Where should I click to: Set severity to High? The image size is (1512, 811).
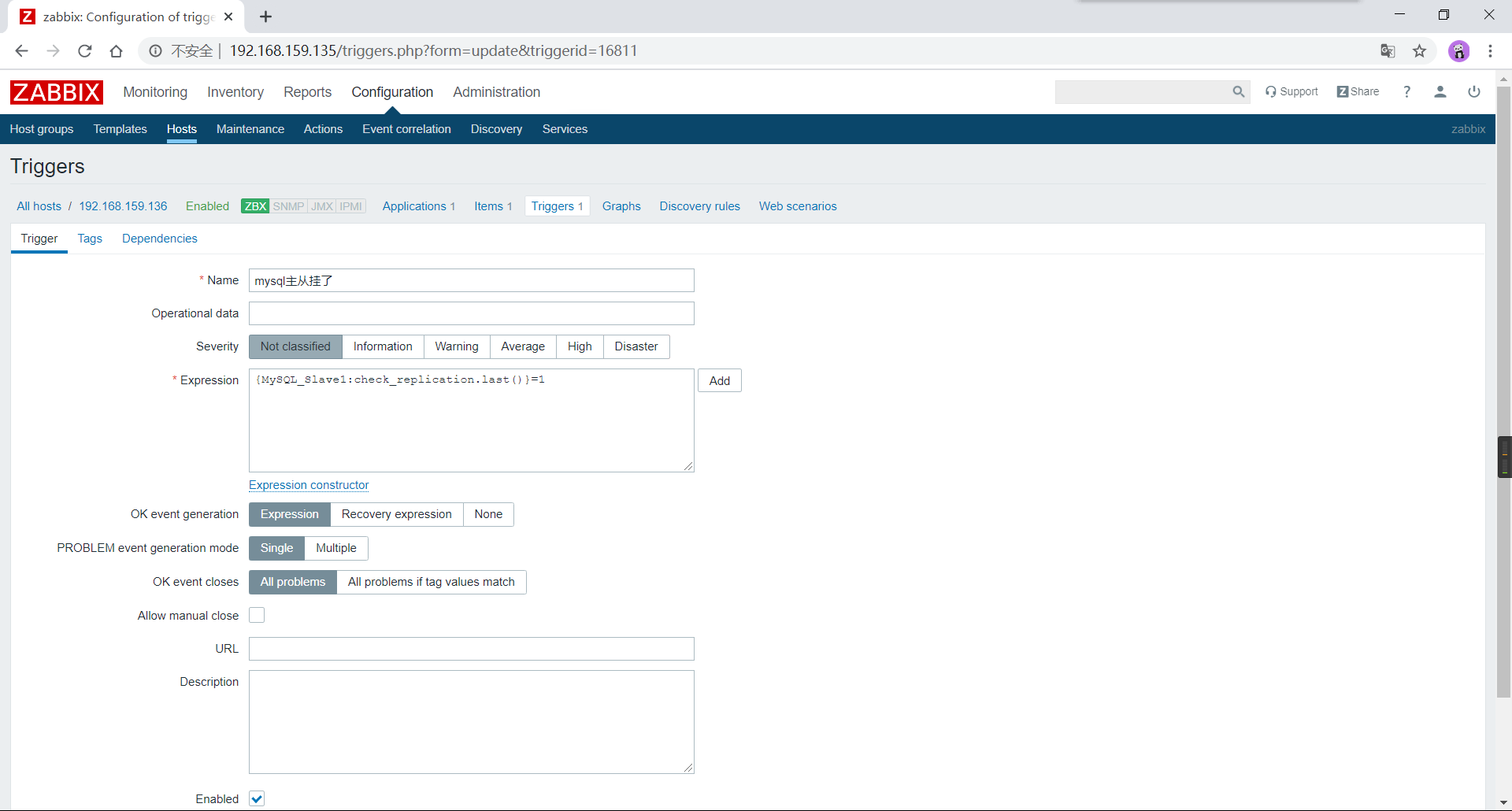580,346
